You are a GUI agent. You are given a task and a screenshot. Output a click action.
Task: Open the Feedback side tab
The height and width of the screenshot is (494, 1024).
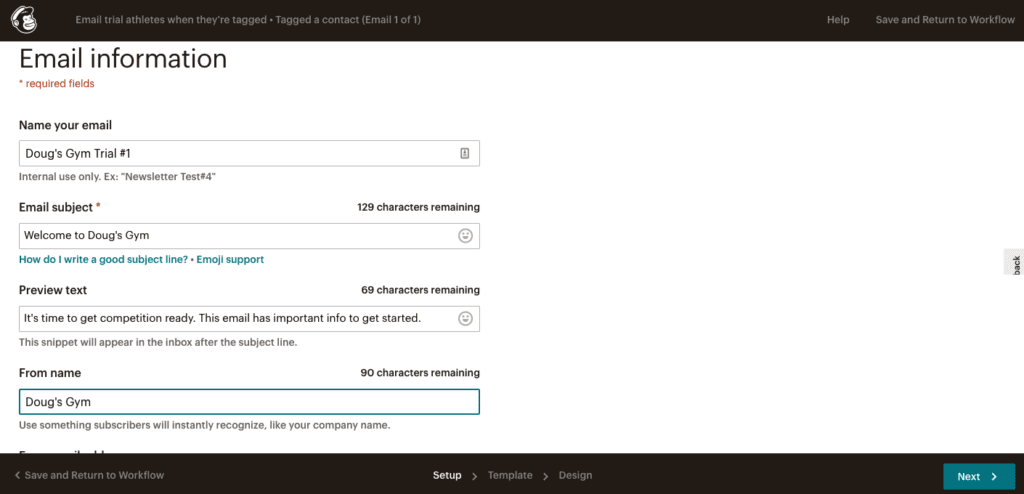[x=1014, y=261]
